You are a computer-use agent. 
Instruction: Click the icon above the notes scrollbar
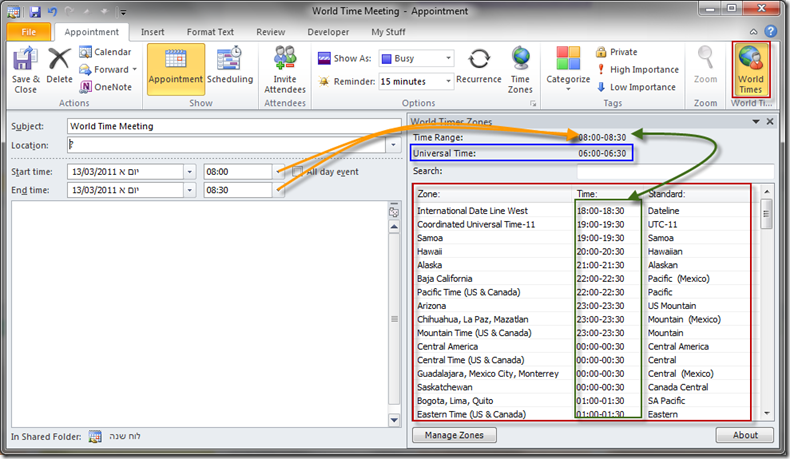[x=394, y=212]
